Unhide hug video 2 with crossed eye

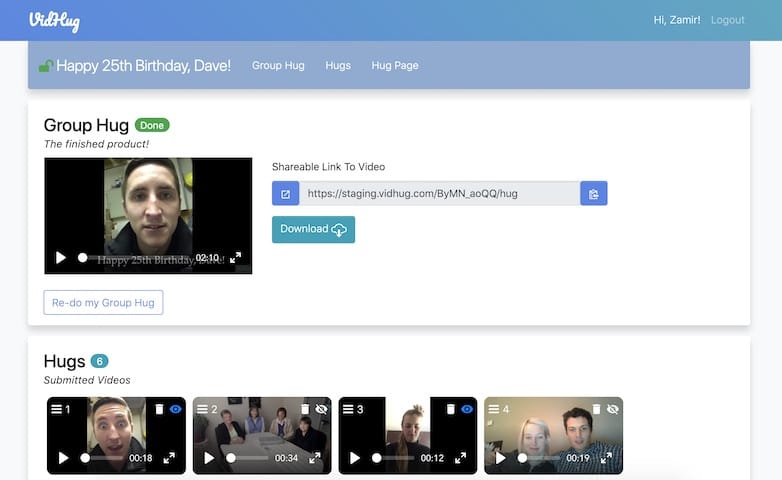tap(321, 409)
